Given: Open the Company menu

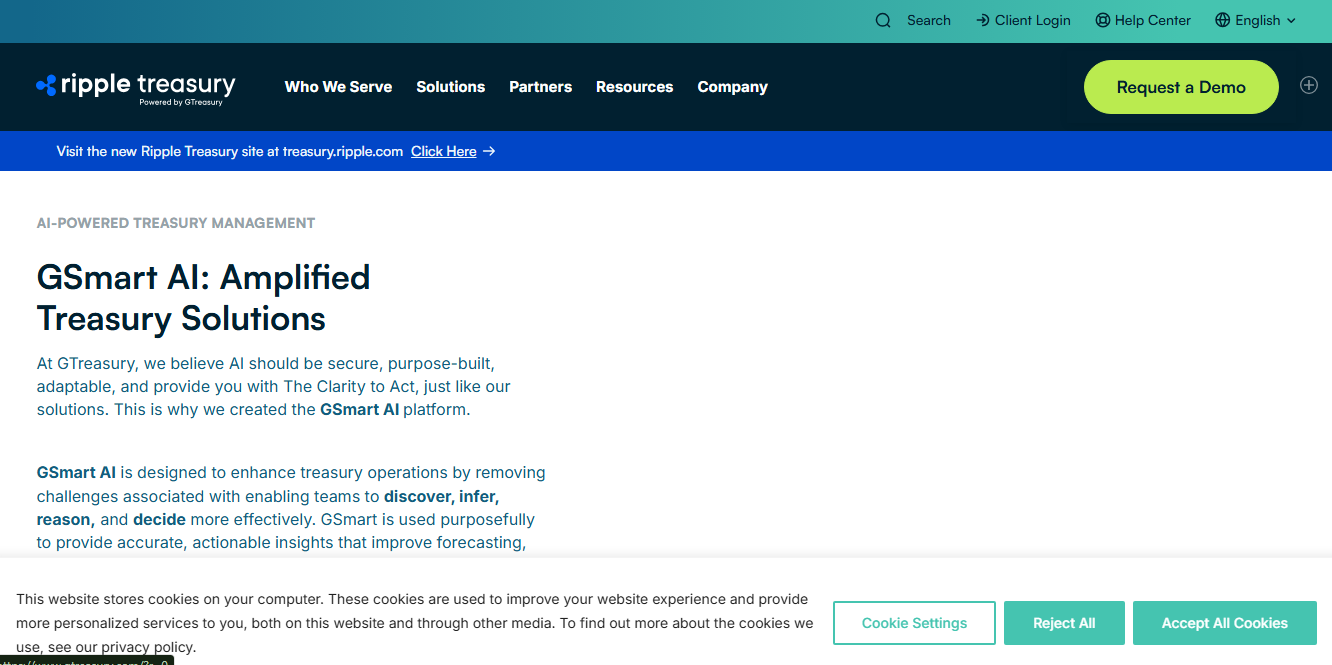Looking at the screenshot, I should tap(732, 87).
